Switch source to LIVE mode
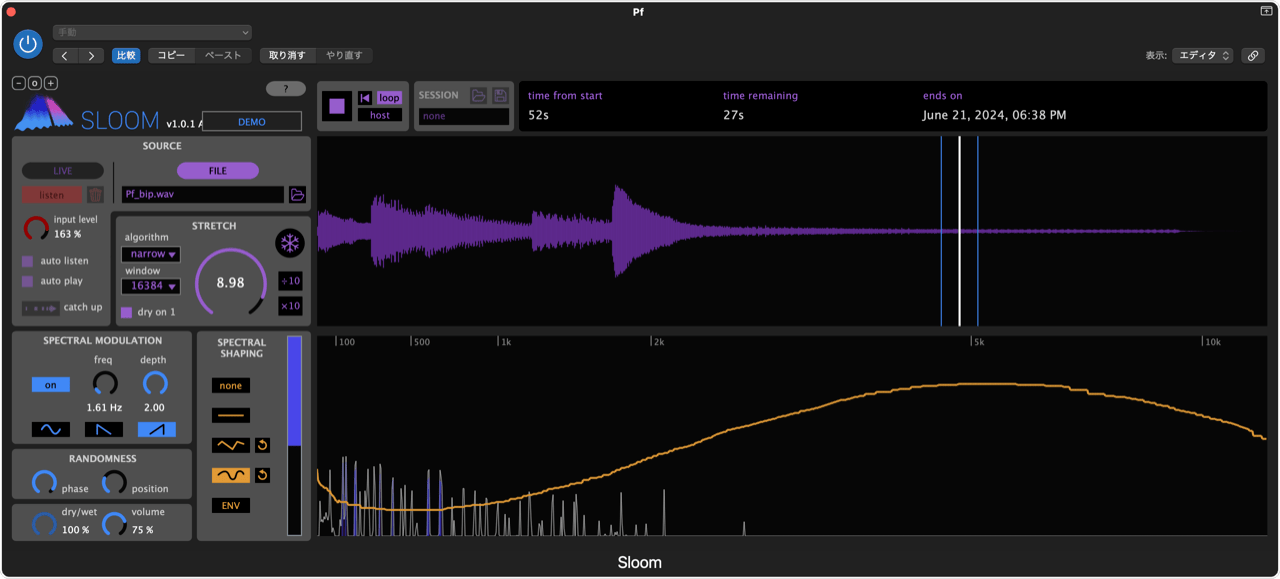Viewport: 1280px width, 579px height. [63, 171]
